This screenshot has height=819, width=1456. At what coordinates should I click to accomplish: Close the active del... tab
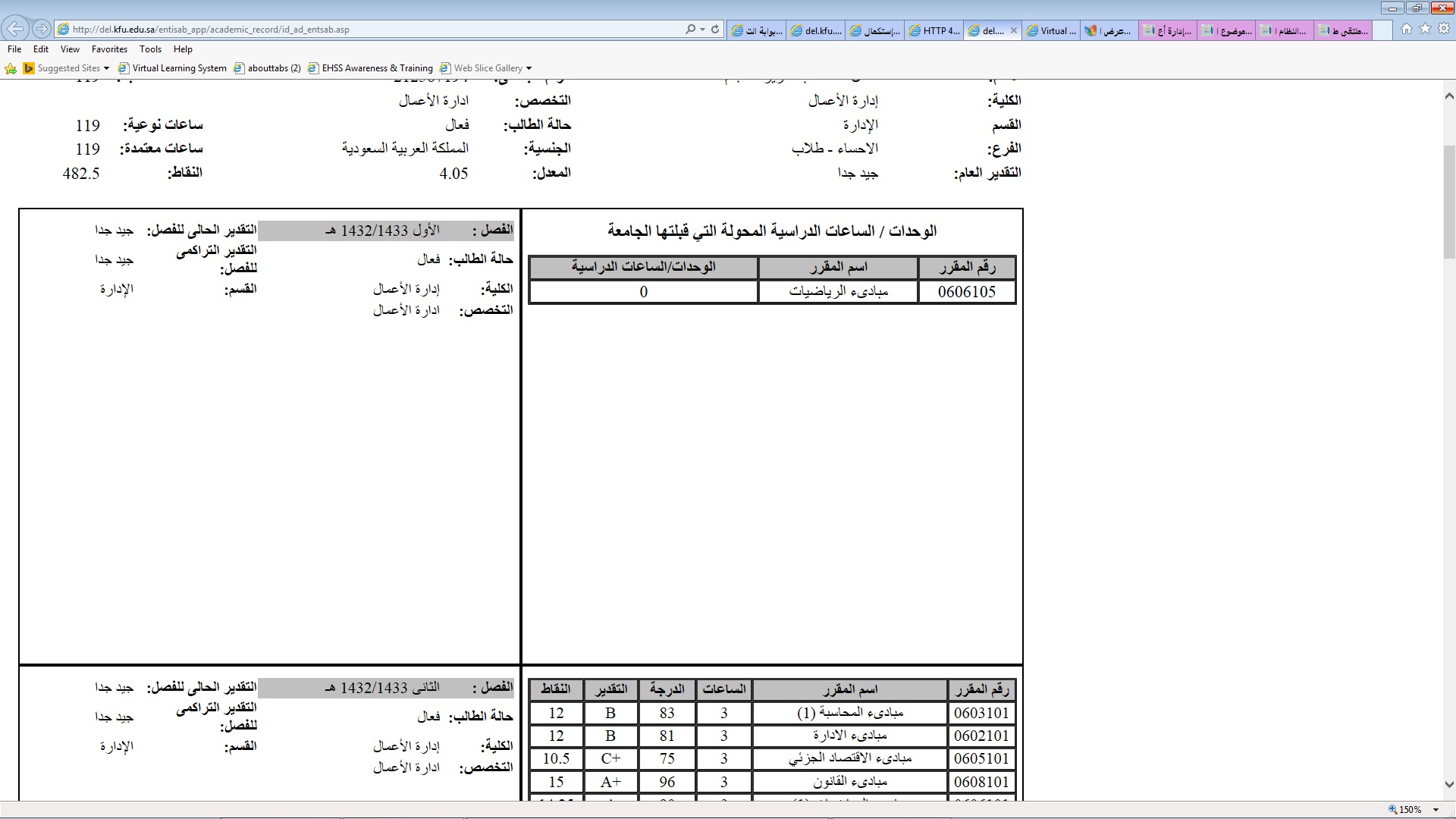1014,31
